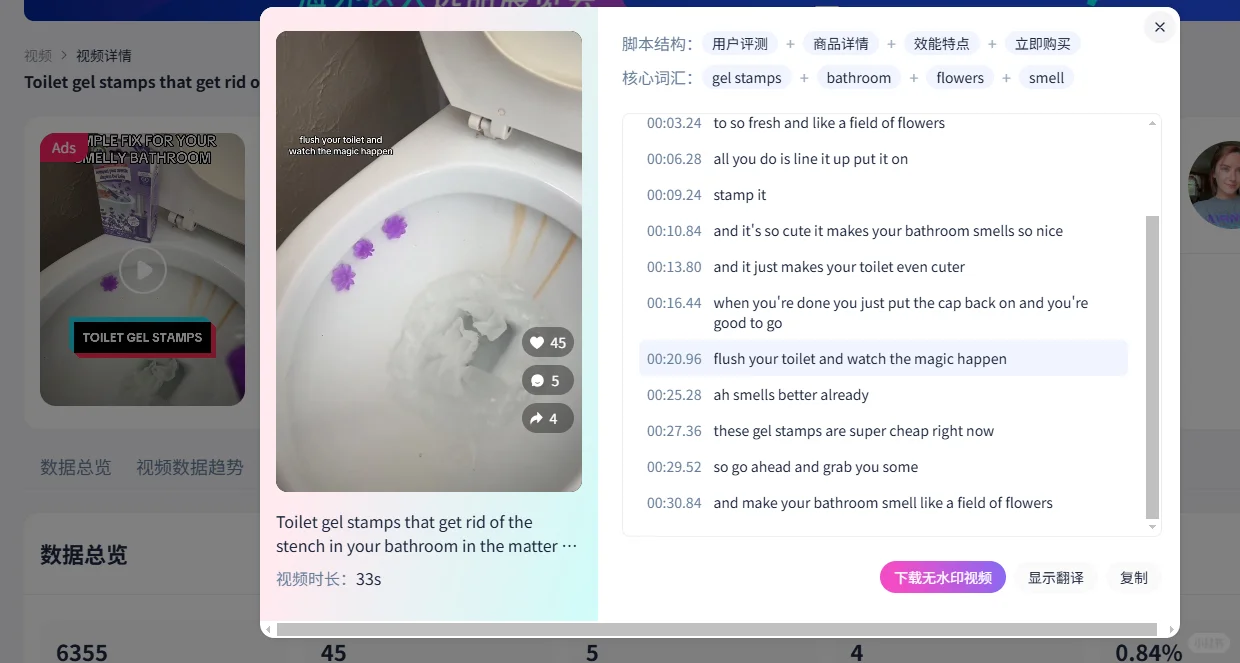
Task: Select the gel stamps keyword tag
Action: [747, 77]
